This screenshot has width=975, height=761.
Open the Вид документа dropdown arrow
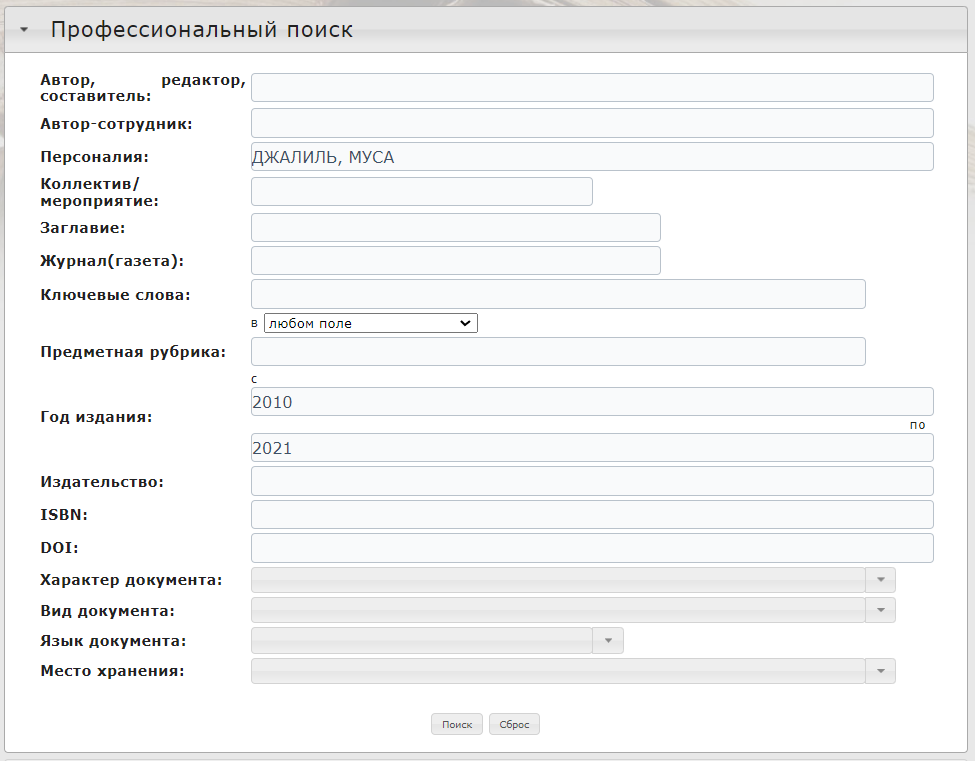[880, 610]
